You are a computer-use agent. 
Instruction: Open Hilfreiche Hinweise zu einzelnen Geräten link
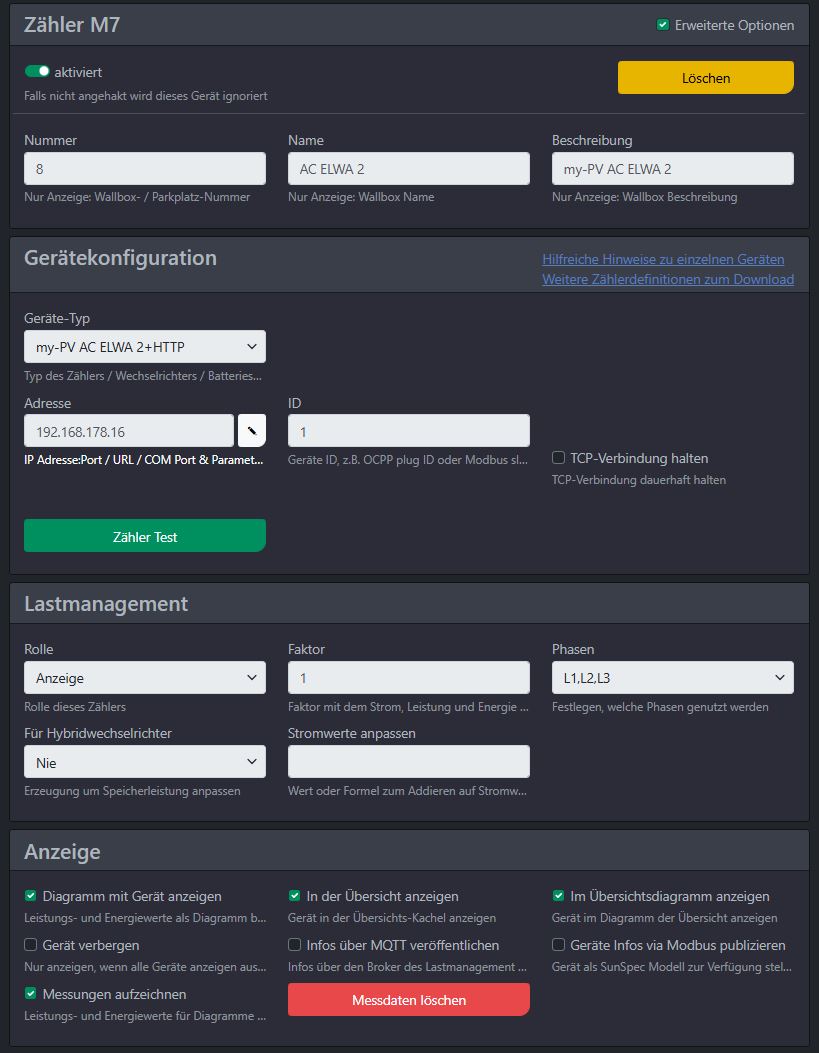point(663,259)
